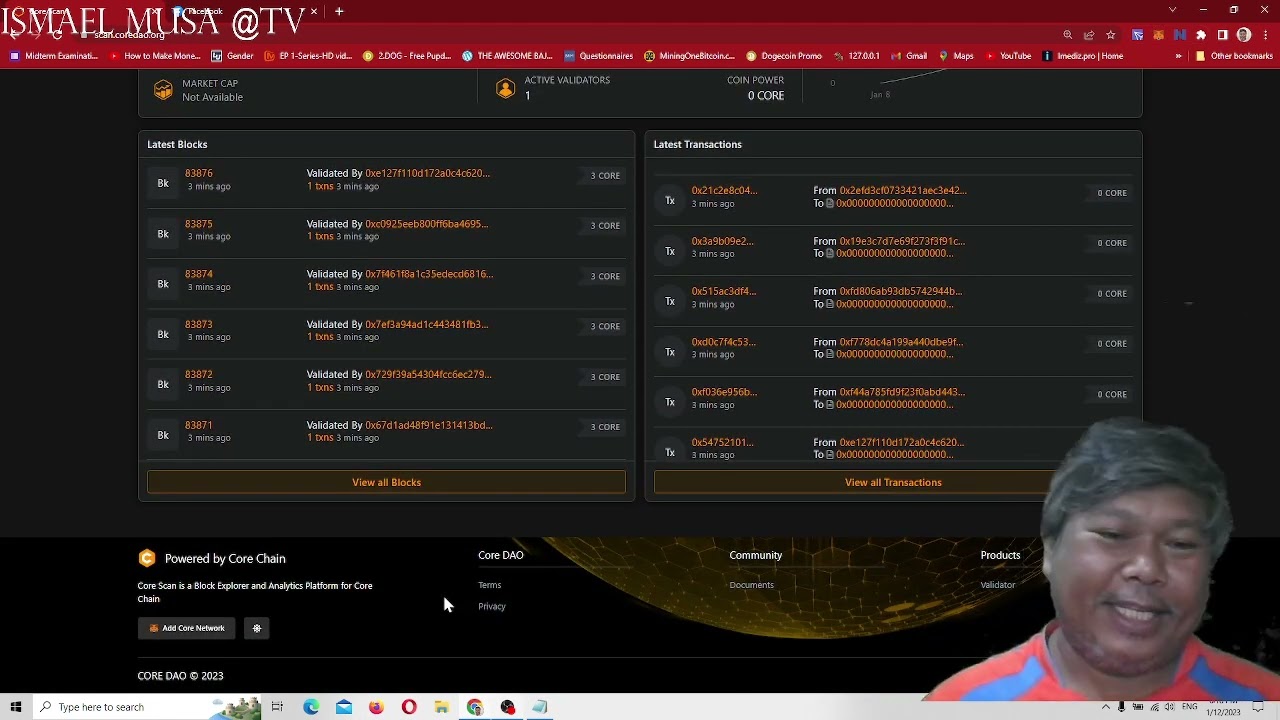Click the Bk icon for block 83873
Viewport: 1280px width, 720px height.
pyautogui.click(x=163, y=334)
